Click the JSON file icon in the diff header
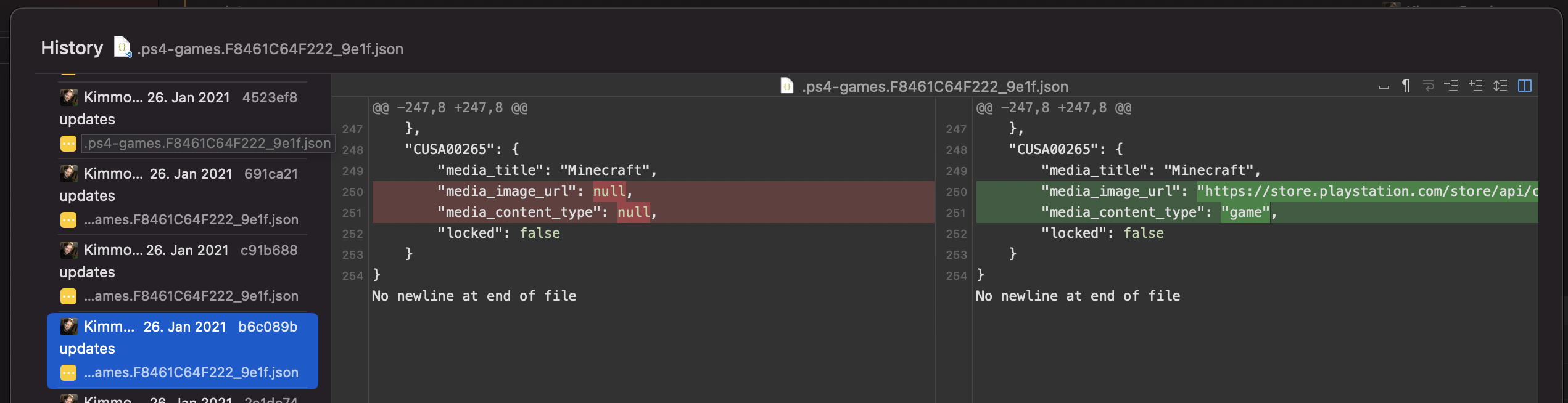The width and height of the screenshot is (1568, 403). [x=787, y=86]
